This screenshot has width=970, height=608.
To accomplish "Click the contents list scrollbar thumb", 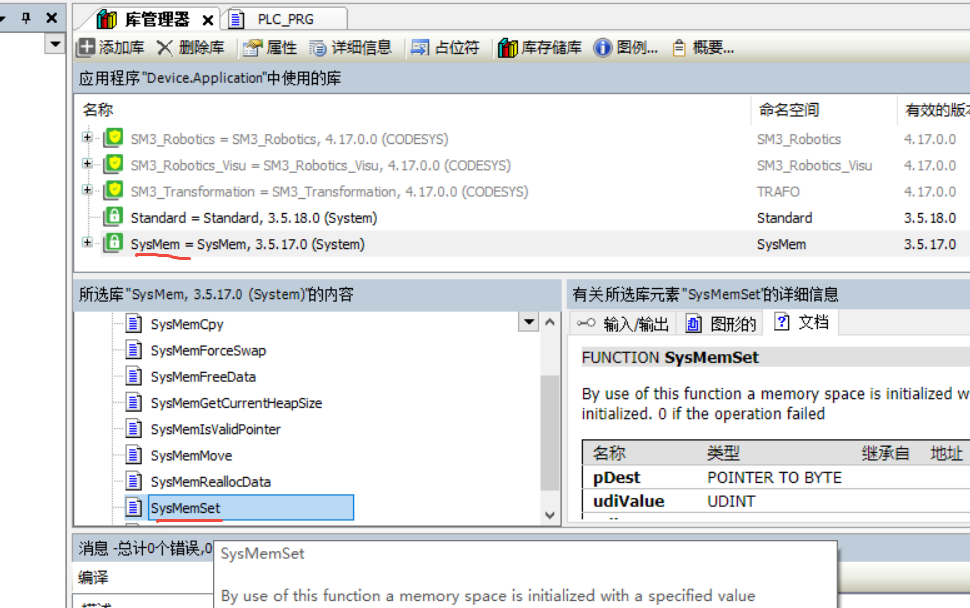I will click(x=549, y=432).
